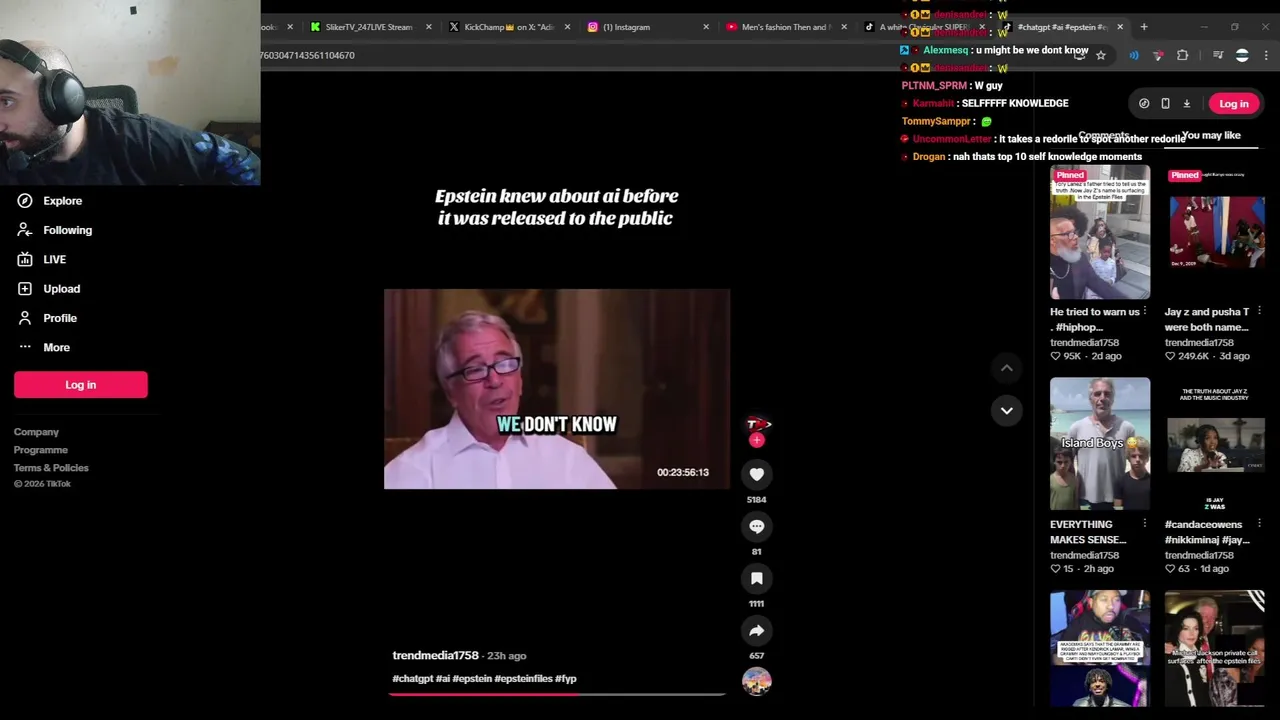Close the Instagram browser tab
Screen dimensions: 1280x720
click(705, 27)
